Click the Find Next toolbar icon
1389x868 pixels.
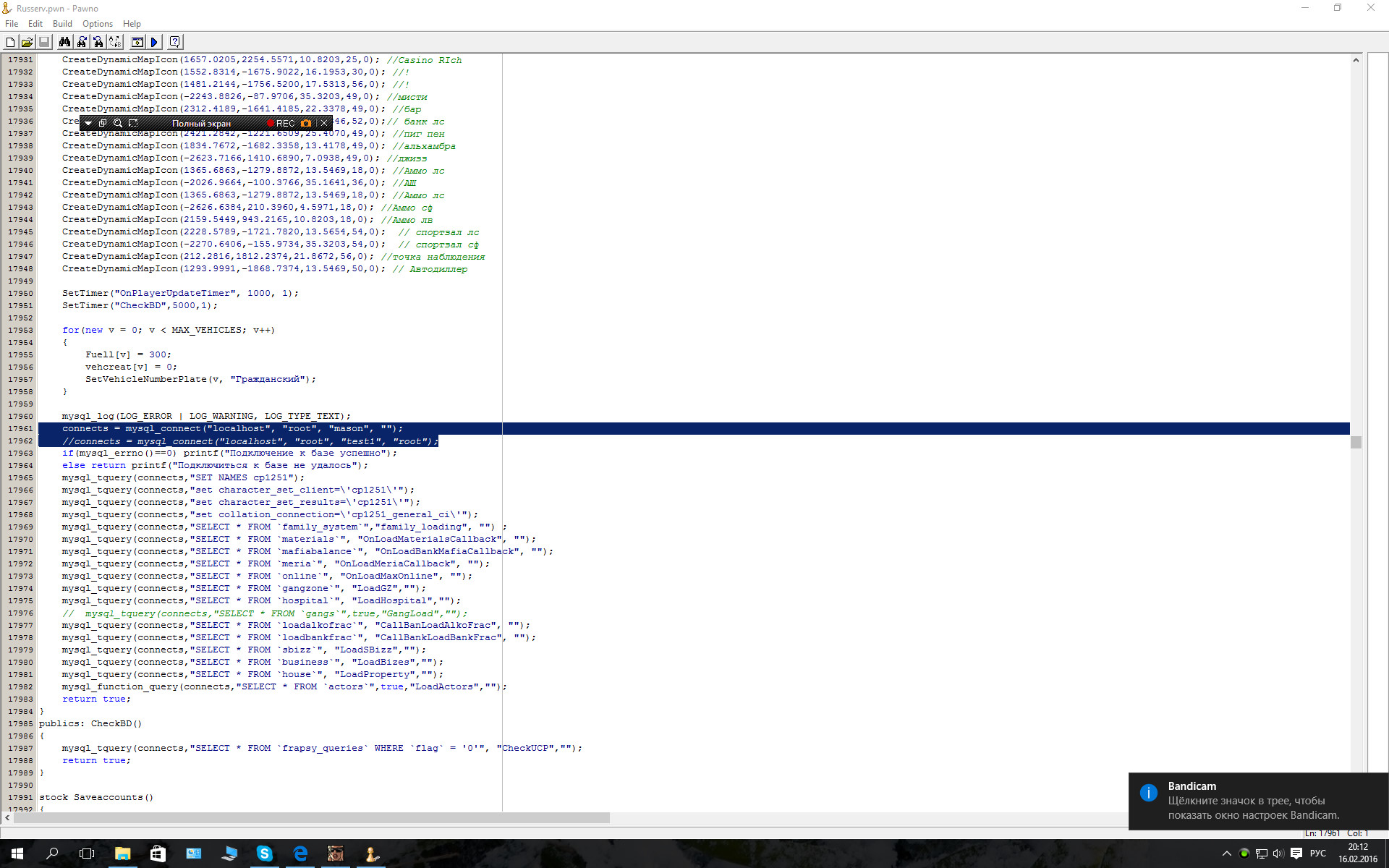pos(82,42)
